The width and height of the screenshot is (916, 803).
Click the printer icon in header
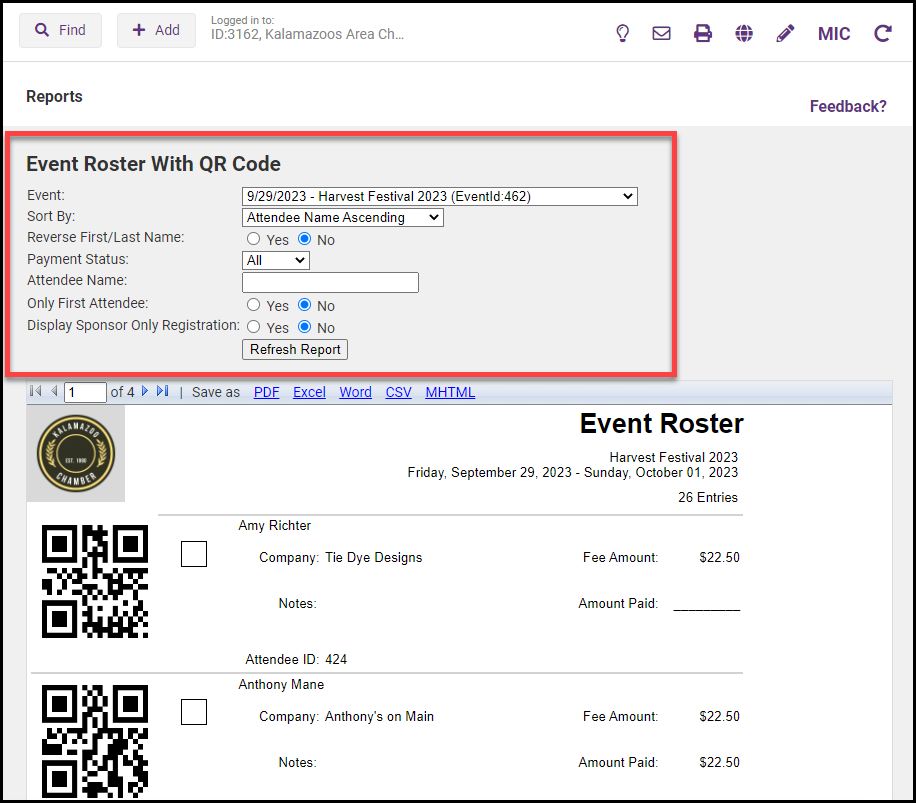pos(703,33)
